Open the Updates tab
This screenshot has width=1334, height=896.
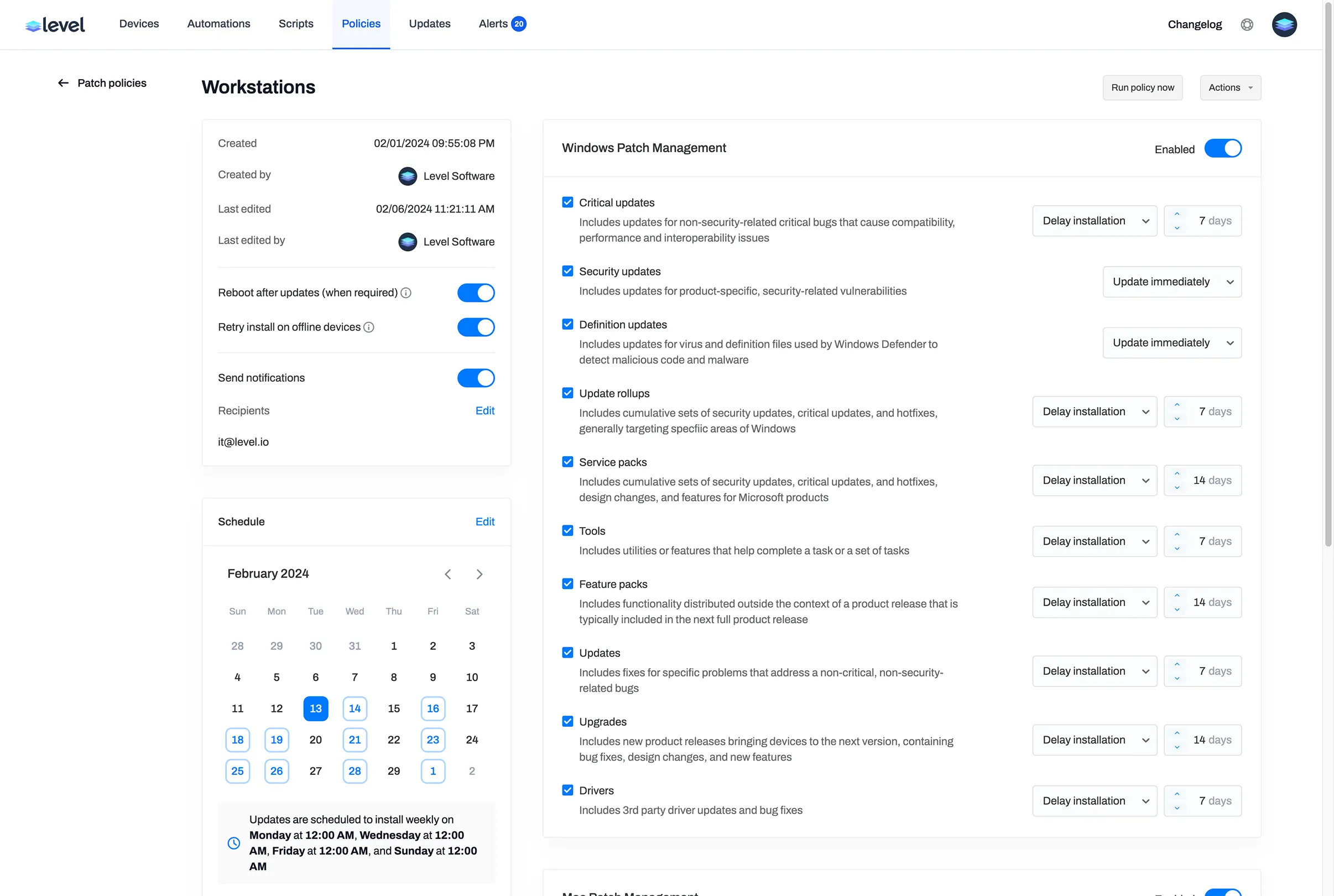(x=429, y=24)
